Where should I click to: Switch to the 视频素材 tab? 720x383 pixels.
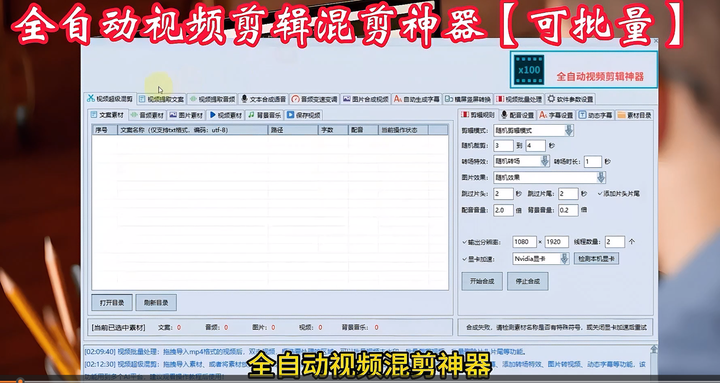click(225, 115)
